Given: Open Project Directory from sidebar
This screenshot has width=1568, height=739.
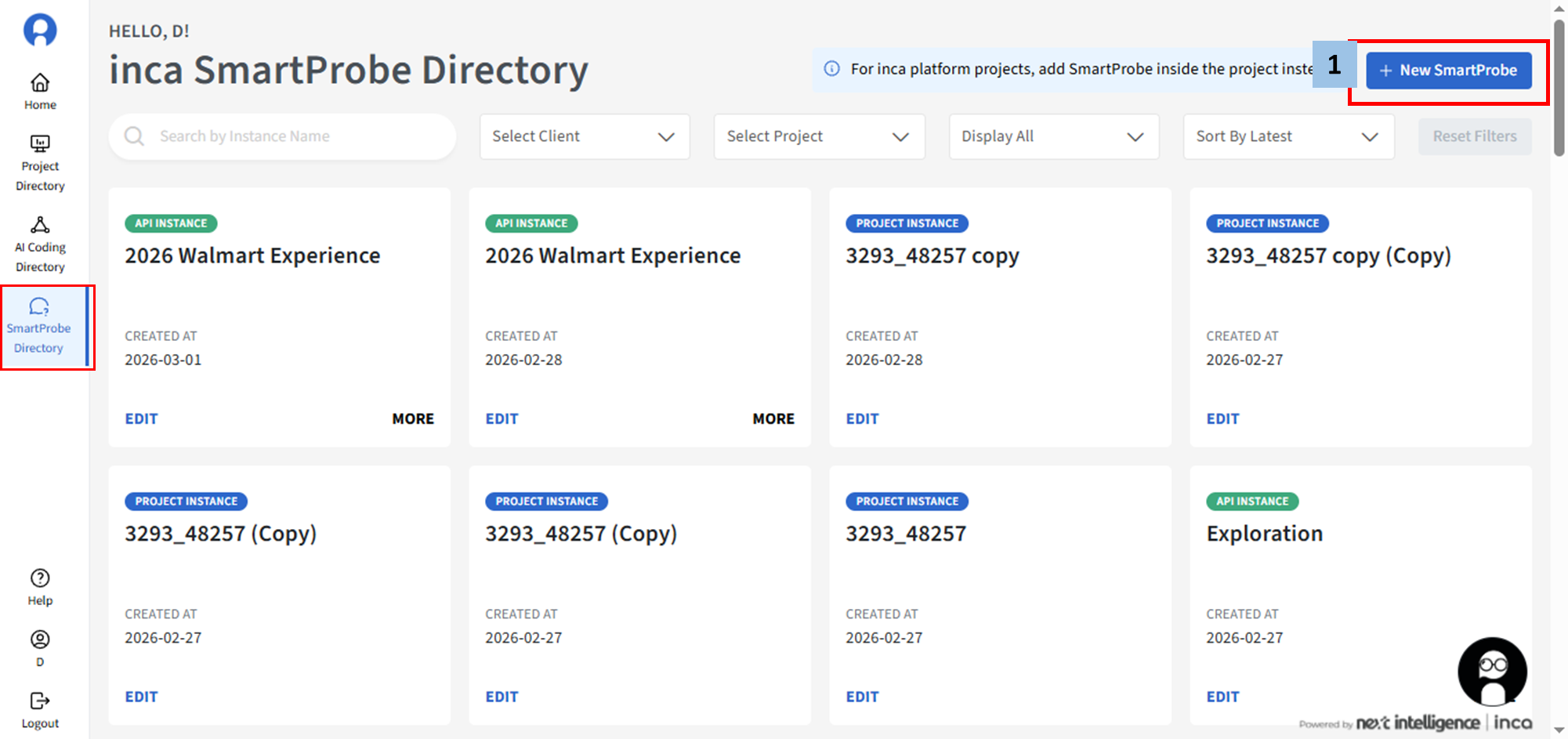Looking at the screenshot, I should (40, 144).
